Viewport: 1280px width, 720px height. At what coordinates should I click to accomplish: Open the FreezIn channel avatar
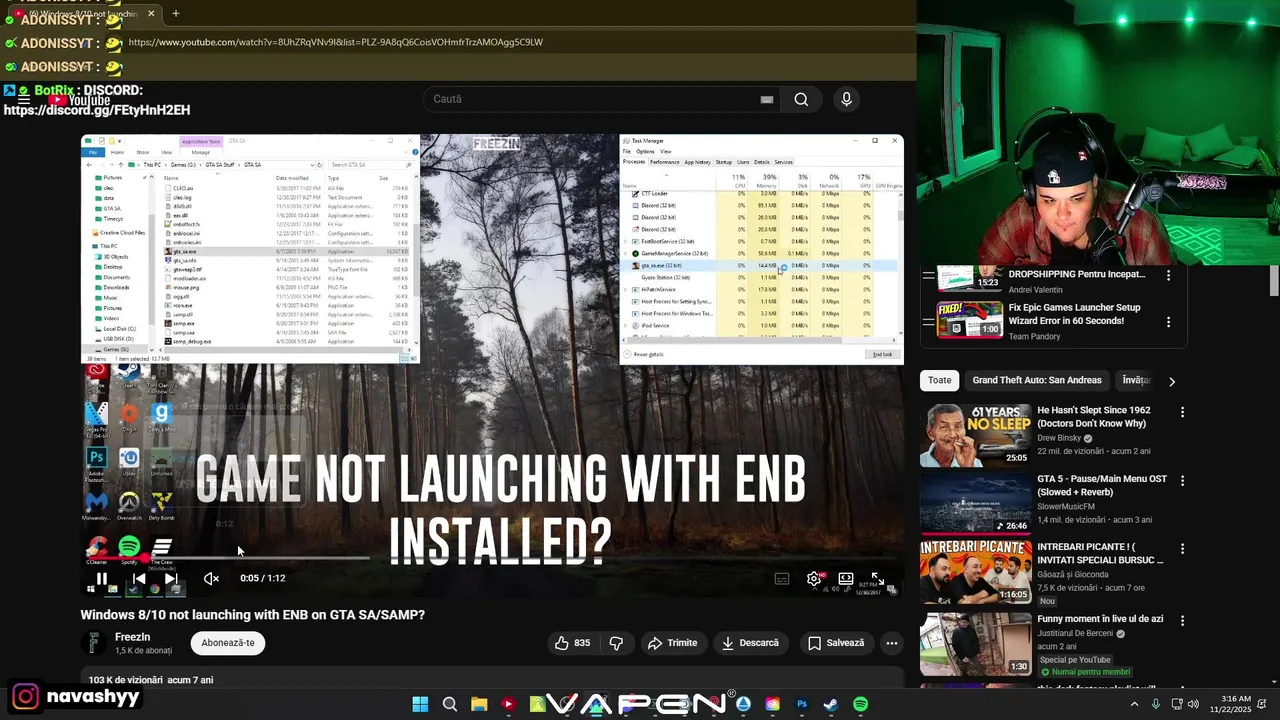(x=94, y=643)
